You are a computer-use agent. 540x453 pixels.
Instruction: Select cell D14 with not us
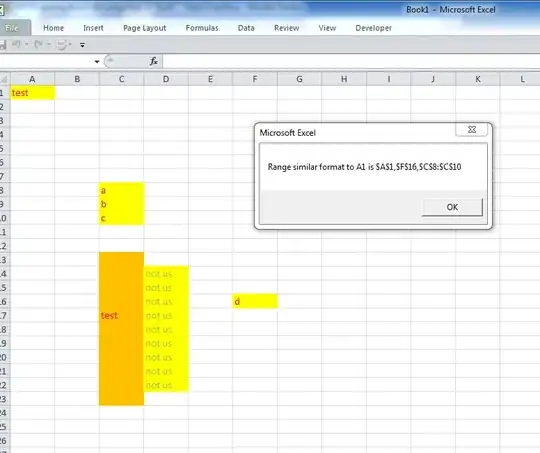tap(166, 274)
